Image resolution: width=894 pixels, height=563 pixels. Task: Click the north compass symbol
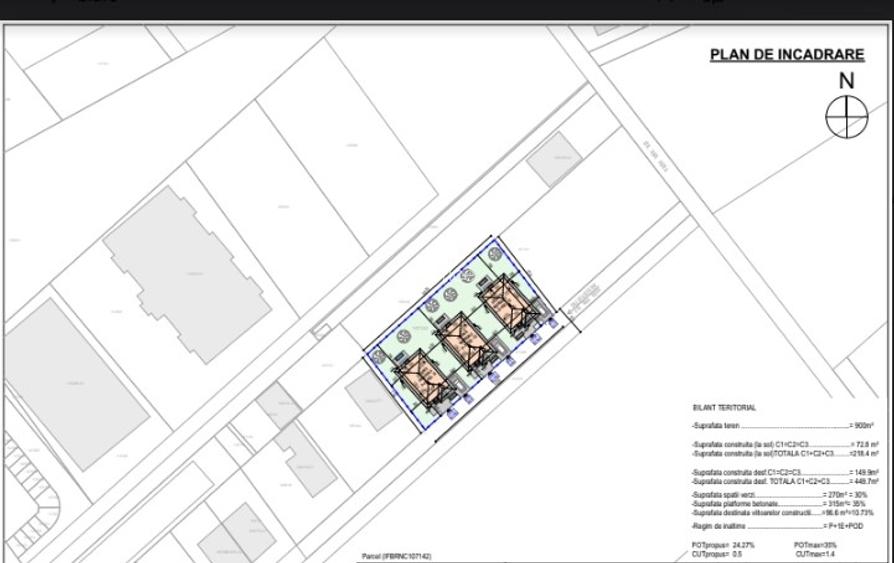846,118
